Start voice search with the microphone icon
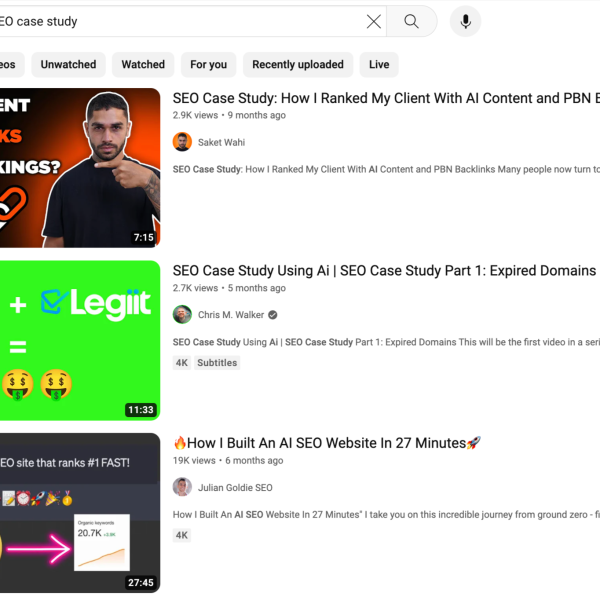Screen dimensions: 600x600 point(465,21)
